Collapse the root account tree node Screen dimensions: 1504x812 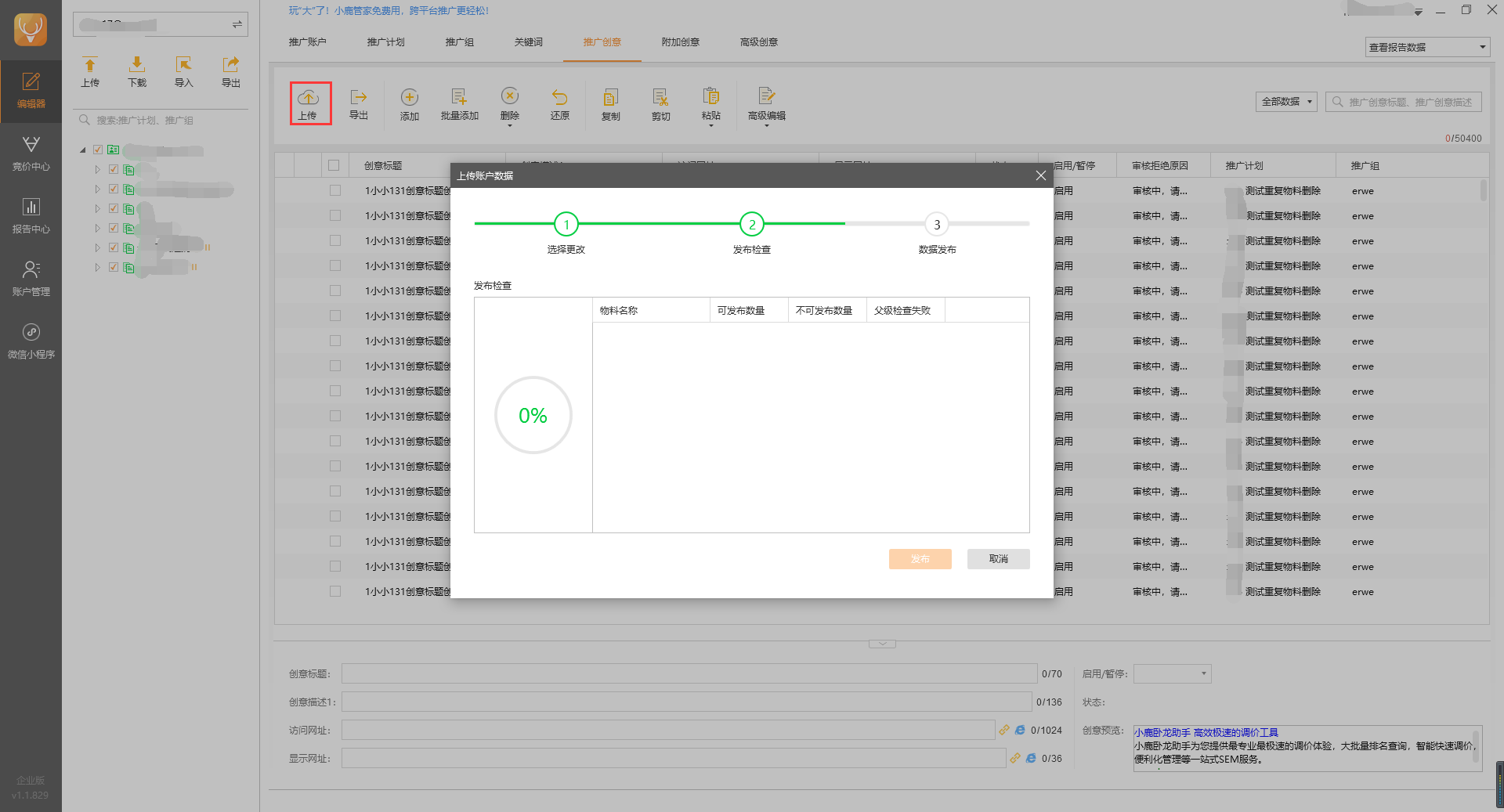coord(83,150)
